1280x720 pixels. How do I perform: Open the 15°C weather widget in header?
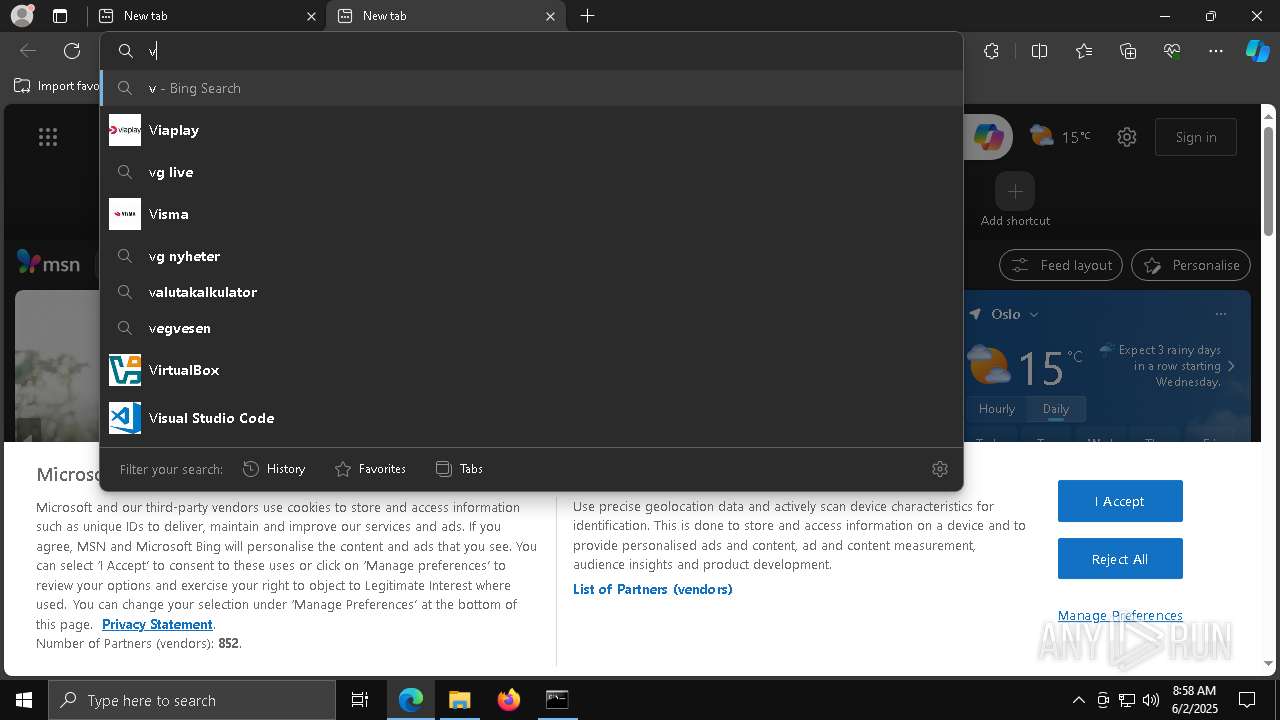point(1060,137)
